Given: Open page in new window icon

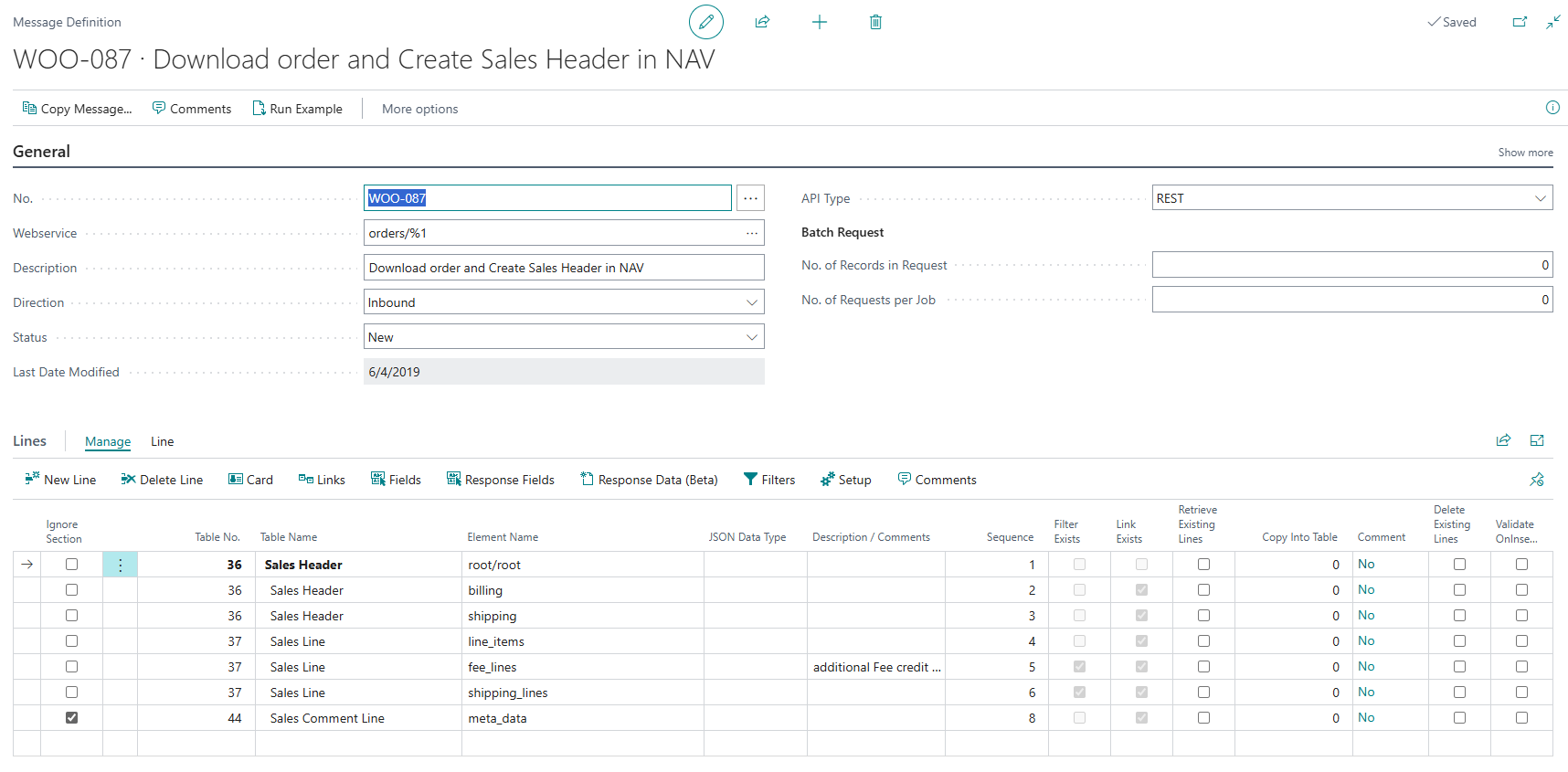Looking at the screenshot, I should 1520,22.
